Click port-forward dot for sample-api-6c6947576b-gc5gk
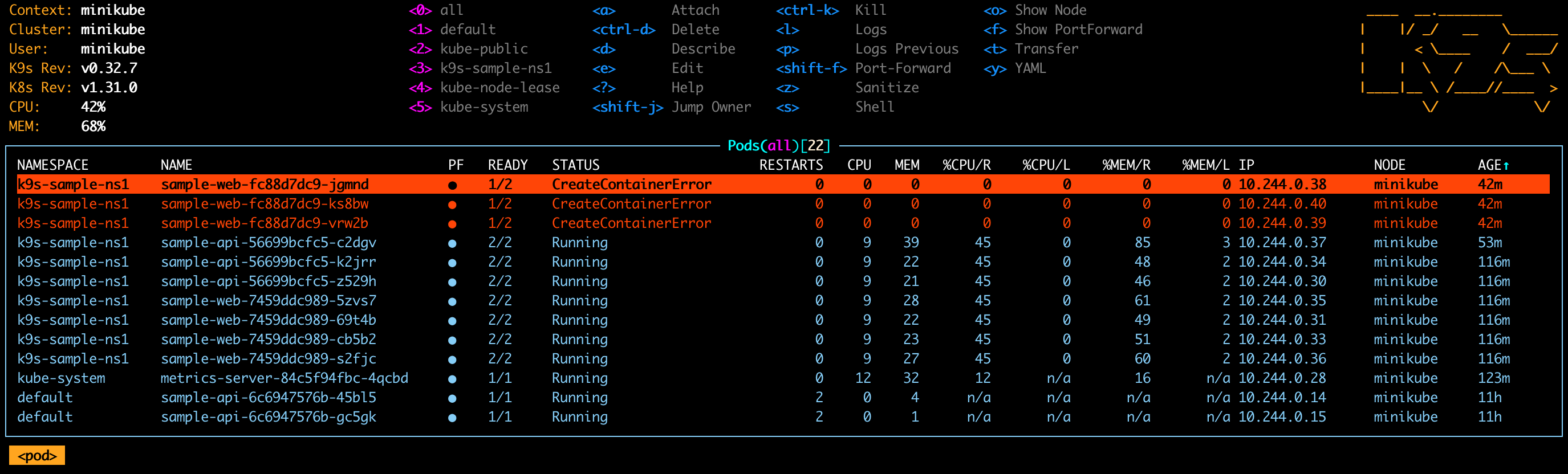Image resolution: width=1568 pixels, height=474 pixels. (452, 418)
